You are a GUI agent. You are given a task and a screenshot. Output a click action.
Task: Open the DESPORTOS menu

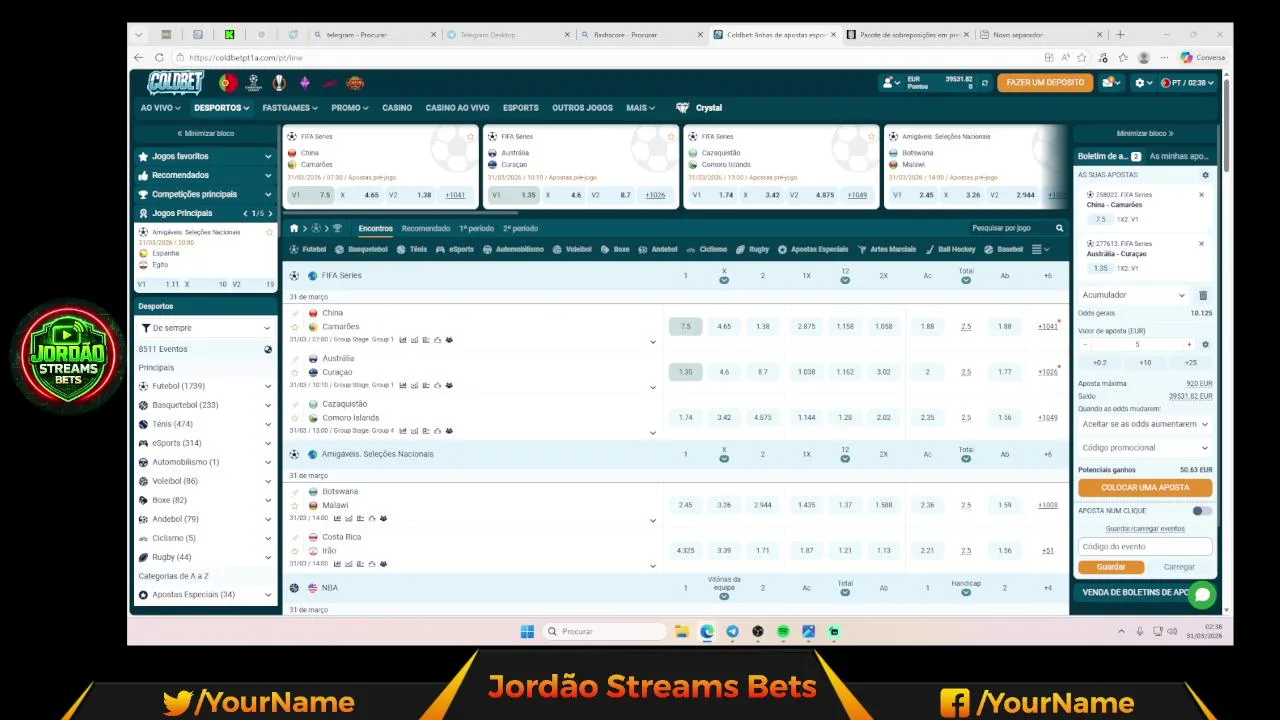(x=222, y=108)
